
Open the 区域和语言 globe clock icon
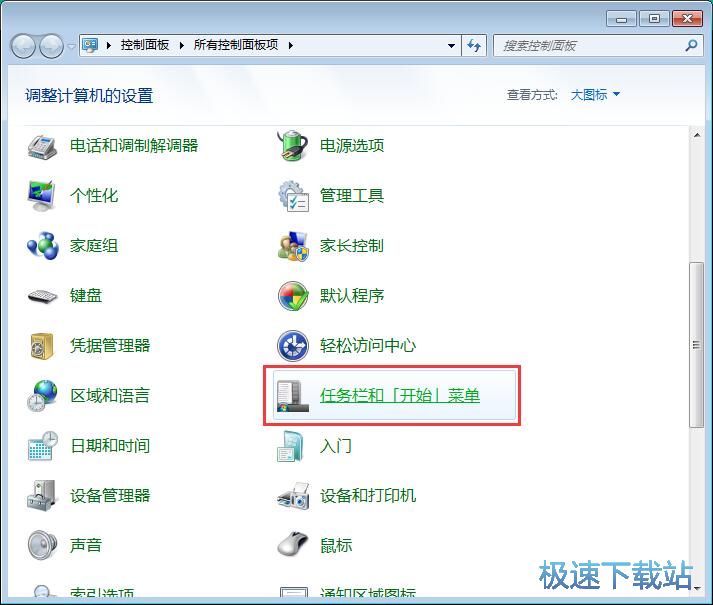click(42, 396)
